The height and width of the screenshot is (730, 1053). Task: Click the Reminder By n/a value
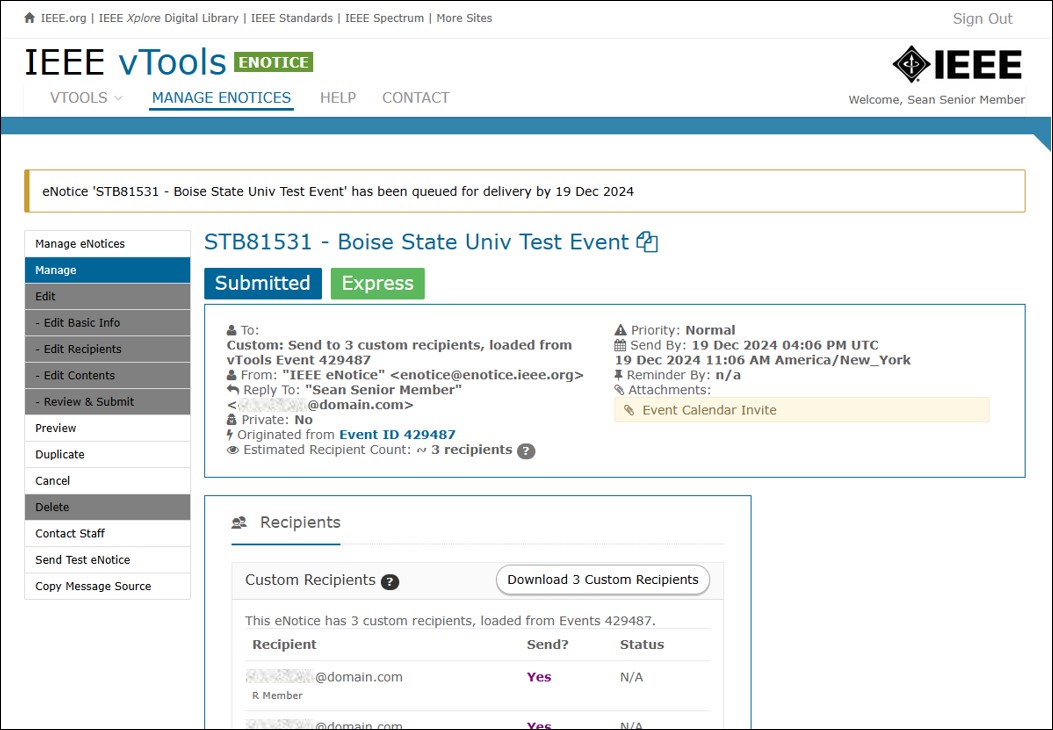click(x=728, y=375)
